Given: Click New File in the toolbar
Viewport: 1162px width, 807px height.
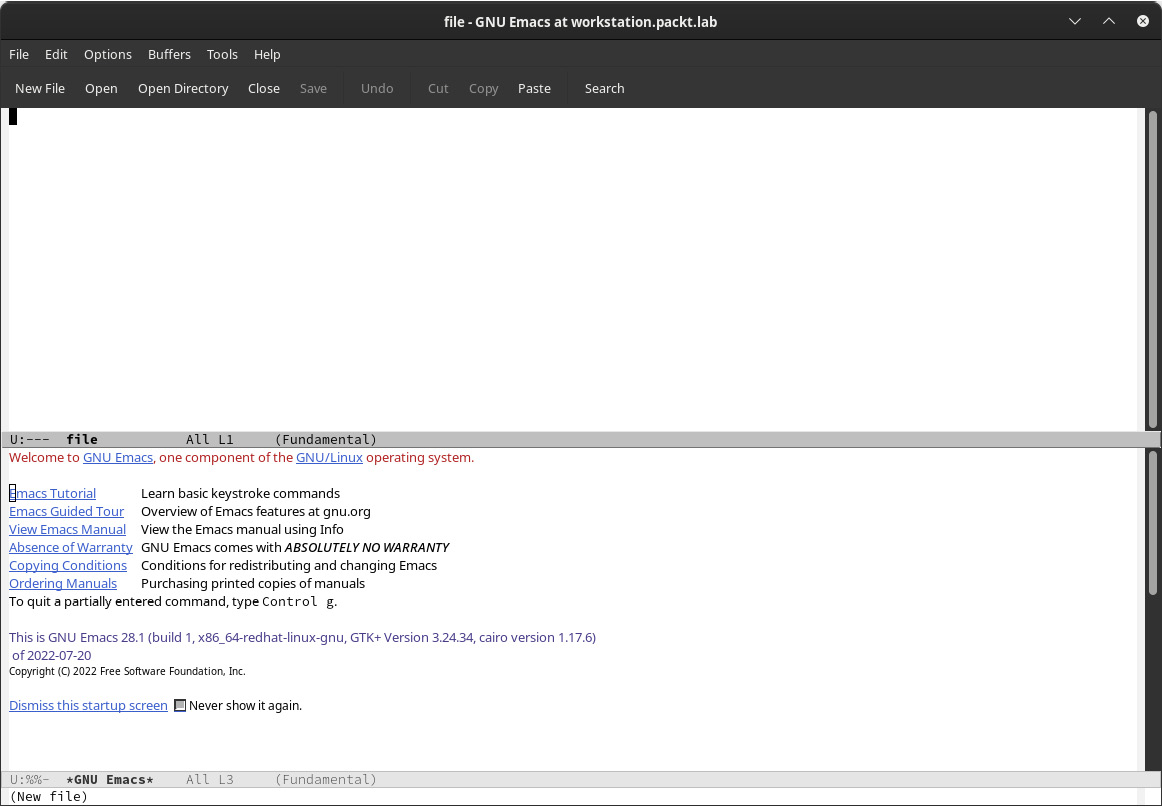Looking at the screenshot, I should tap(40, 88).
